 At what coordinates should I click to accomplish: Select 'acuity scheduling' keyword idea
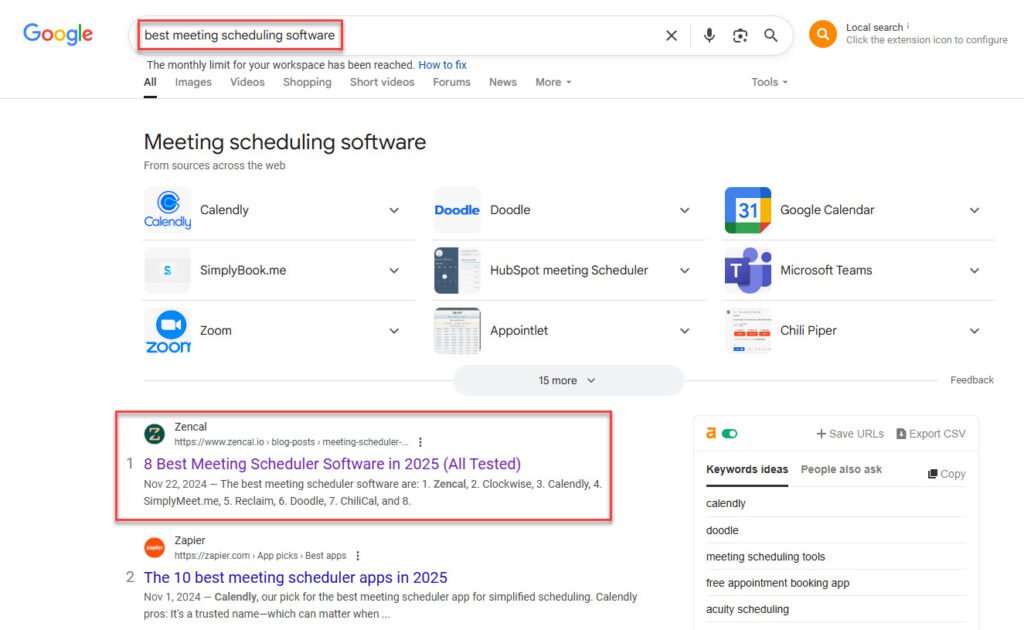pos(747,609)
